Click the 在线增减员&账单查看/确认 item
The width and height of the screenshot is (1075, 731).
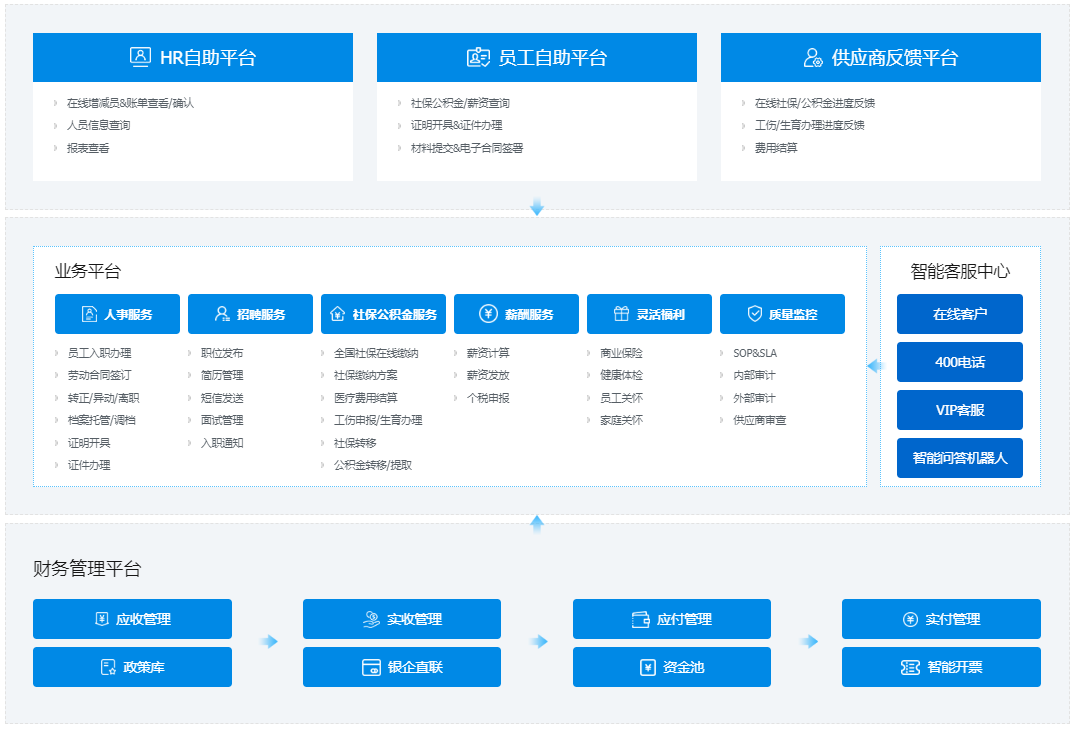point(130,103)
